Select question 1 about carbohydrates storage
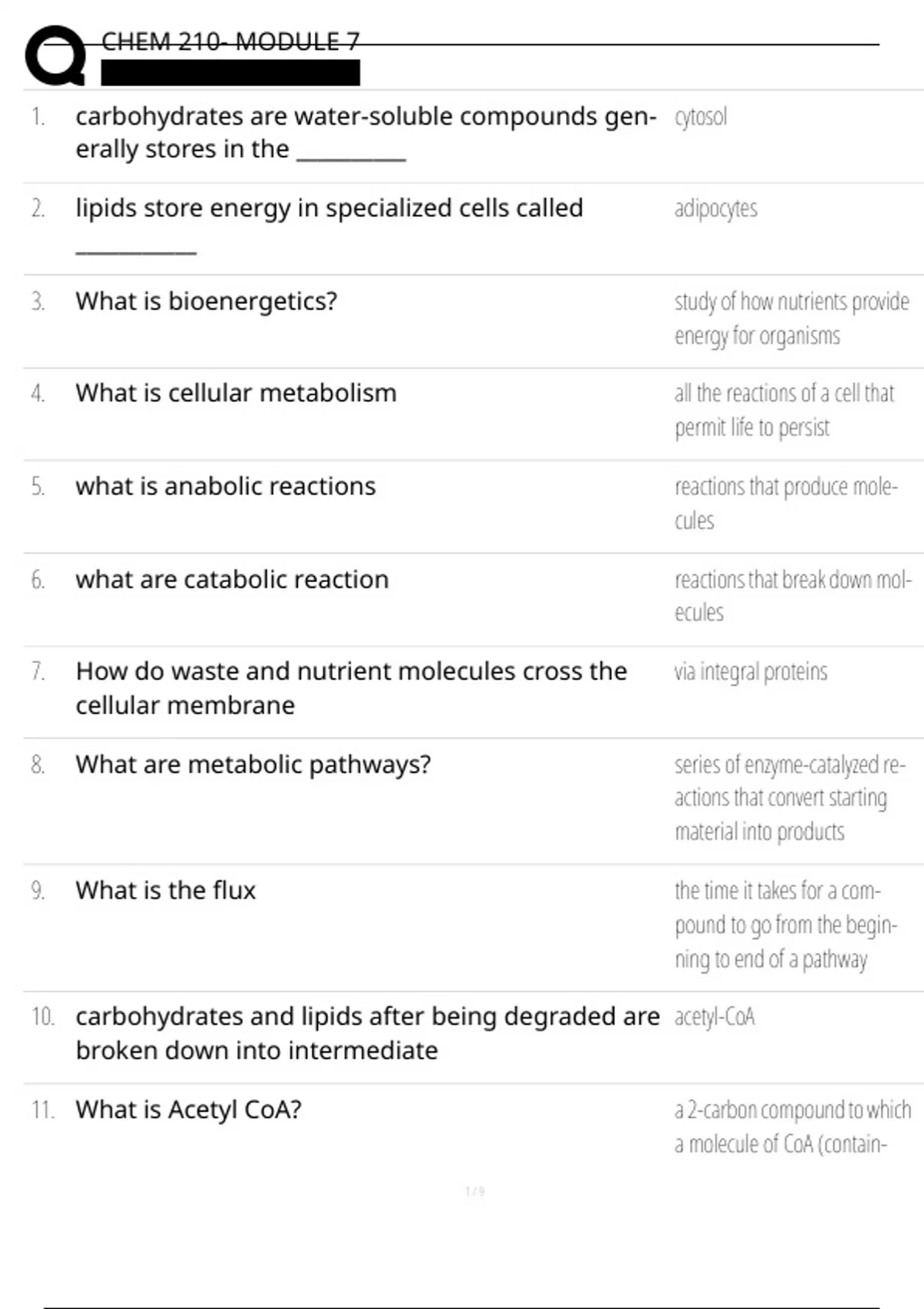Viewport: 924px width, 1309px height. click(365, 132)
